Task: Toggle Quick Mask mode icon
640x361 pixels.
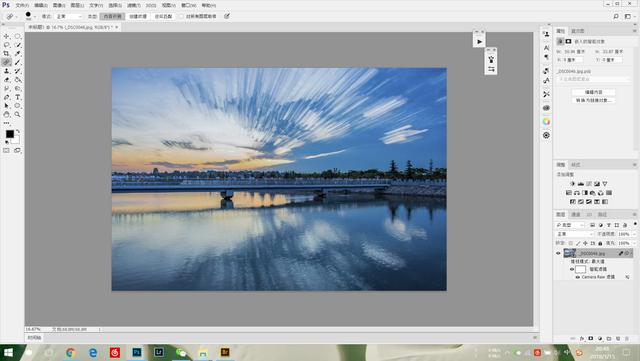Action: 7,150
